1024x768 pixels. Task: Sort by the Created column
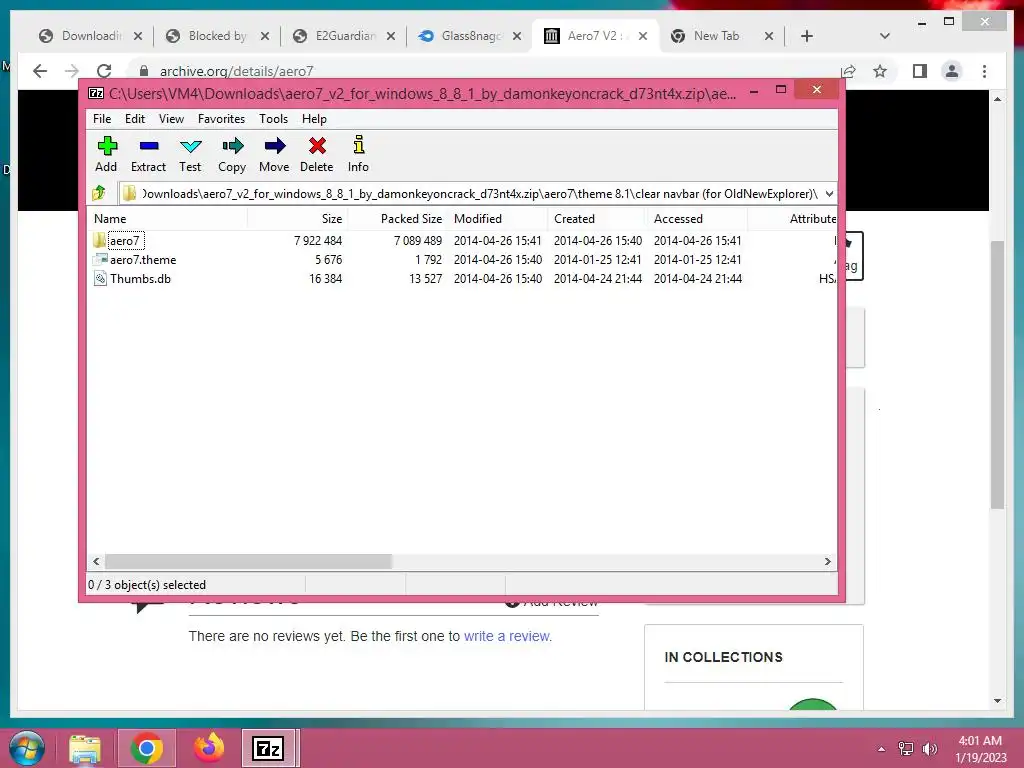597,219
